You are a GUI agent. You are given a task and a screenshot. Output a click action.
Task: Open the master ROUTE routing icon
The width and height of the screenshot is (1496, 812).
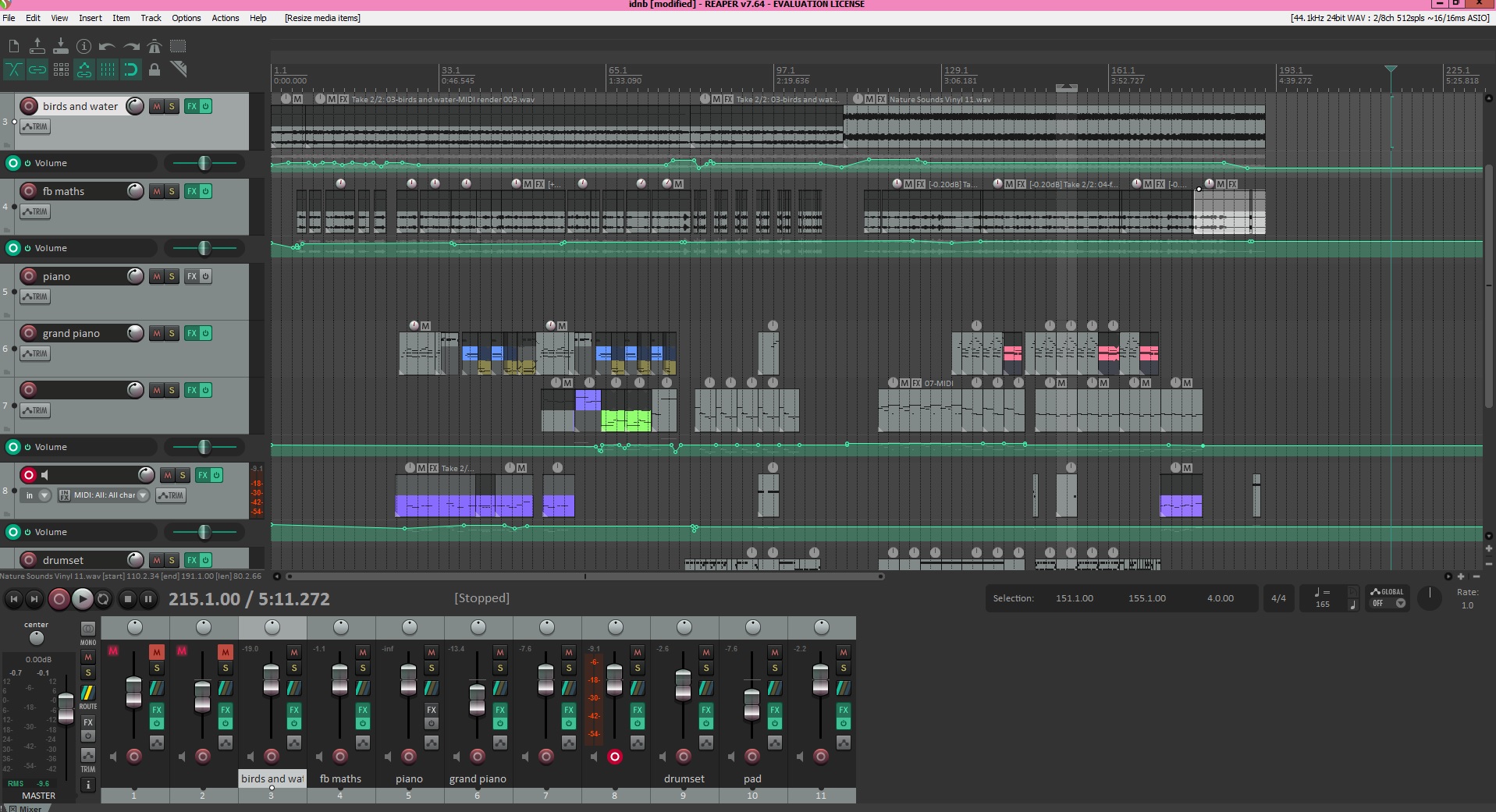pyautogui.click(x=88, y=693)
